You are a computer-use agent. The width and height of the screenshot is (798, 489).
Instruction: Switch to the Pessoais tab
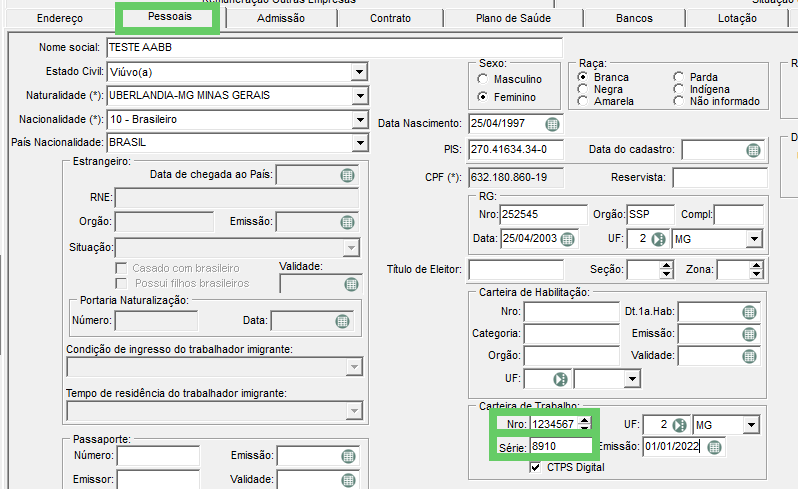(170, 17)
